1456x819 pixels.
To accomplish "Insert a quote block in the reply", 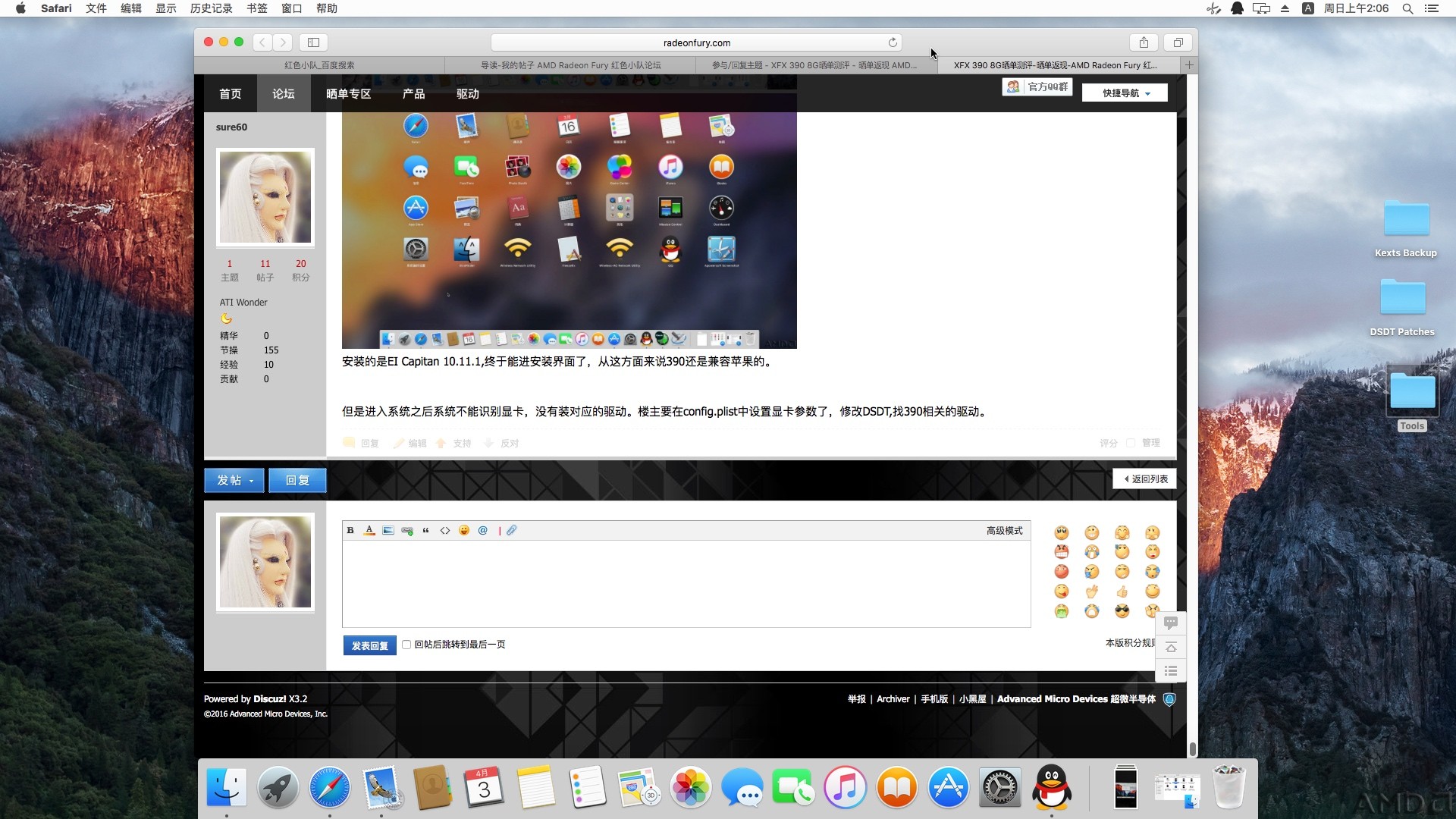I will (426, 531).
